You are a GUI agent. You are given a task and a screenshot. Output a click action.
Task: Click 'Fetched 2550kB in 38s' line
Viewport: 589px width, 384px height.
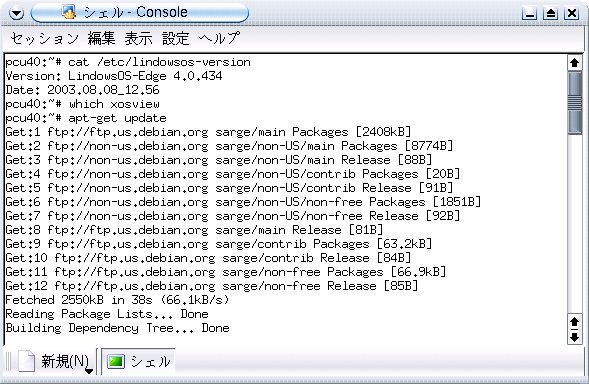click(117, 300)
